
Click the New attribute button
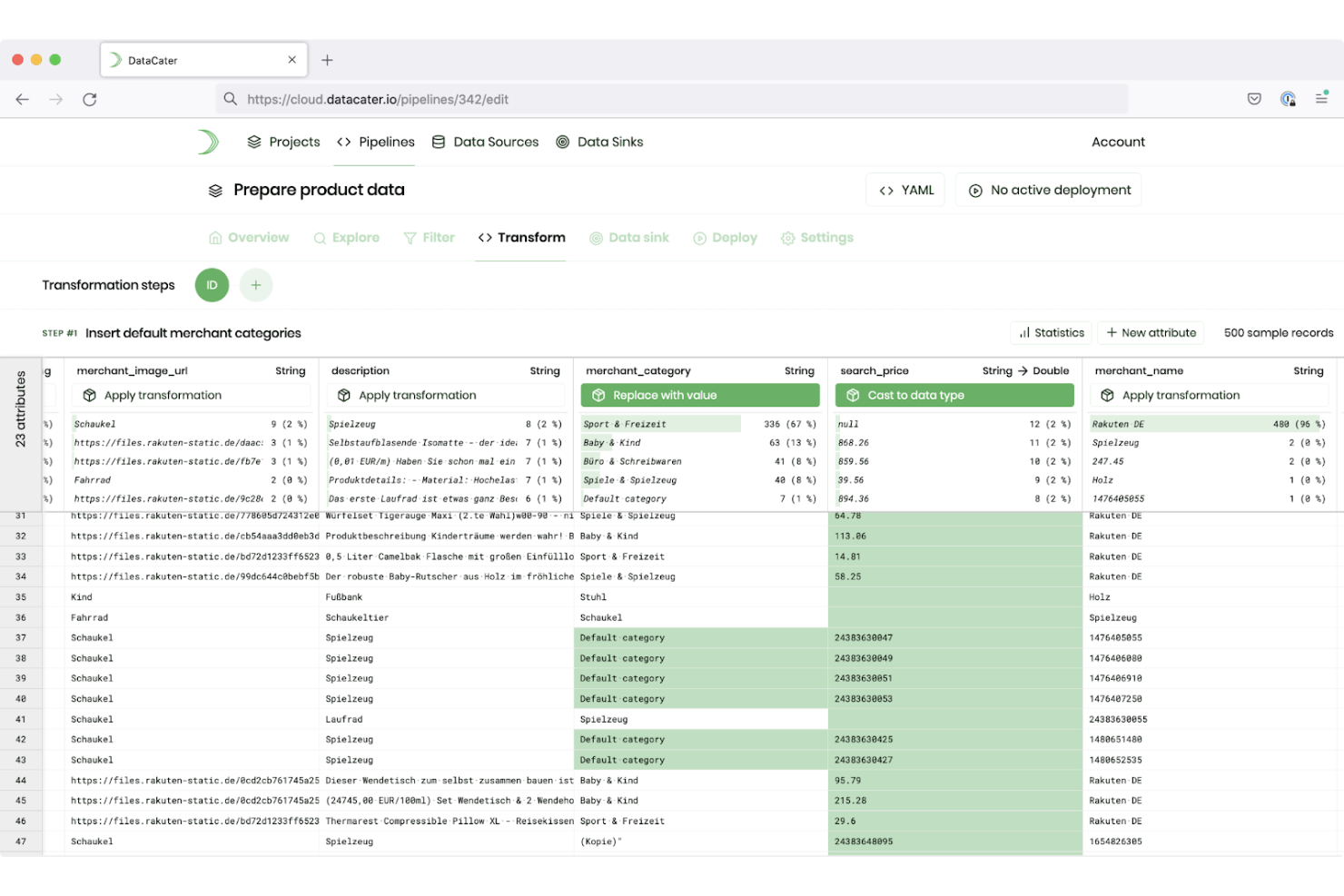pos(1151,332)
